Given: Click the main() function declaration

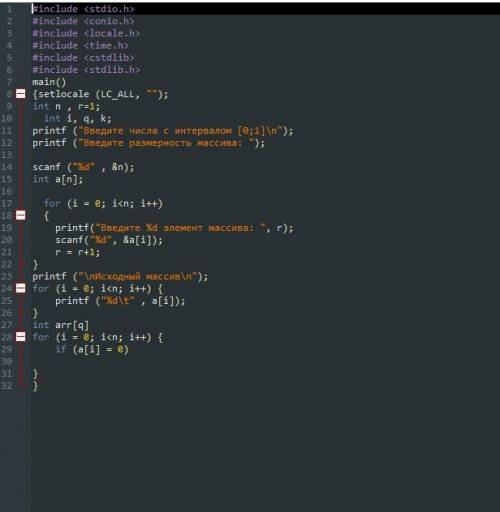Looking at the screenshot, I should 49,82.
